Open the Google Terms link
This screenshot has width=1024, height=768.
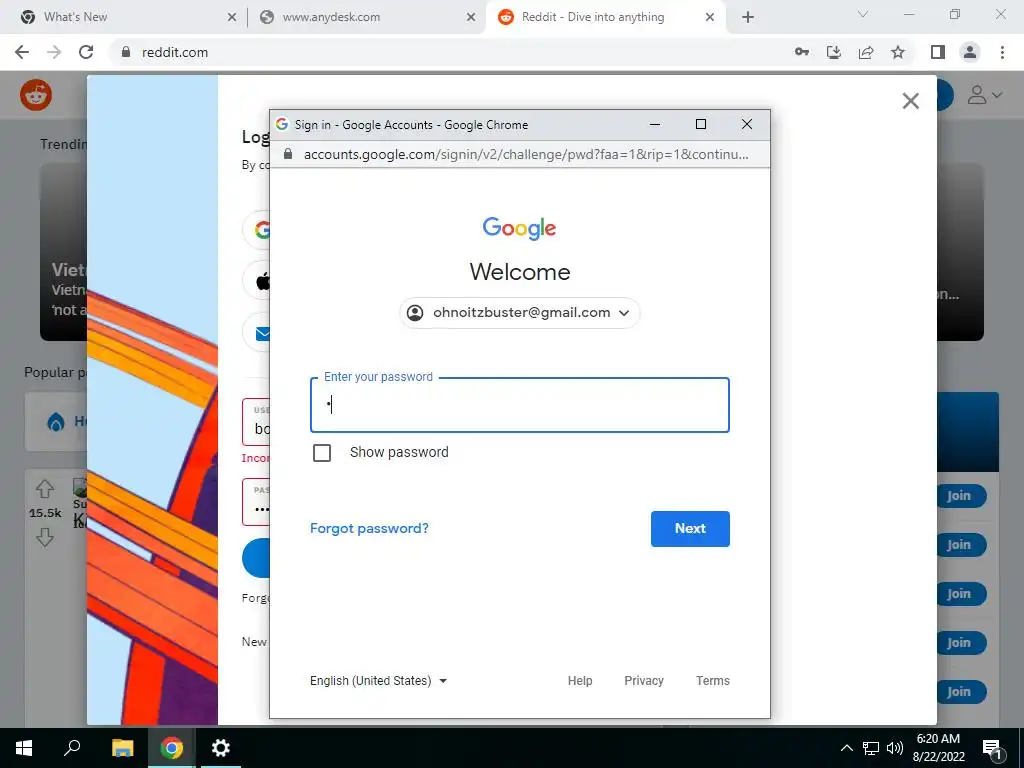pyautogui.click(x=712, y=680)
